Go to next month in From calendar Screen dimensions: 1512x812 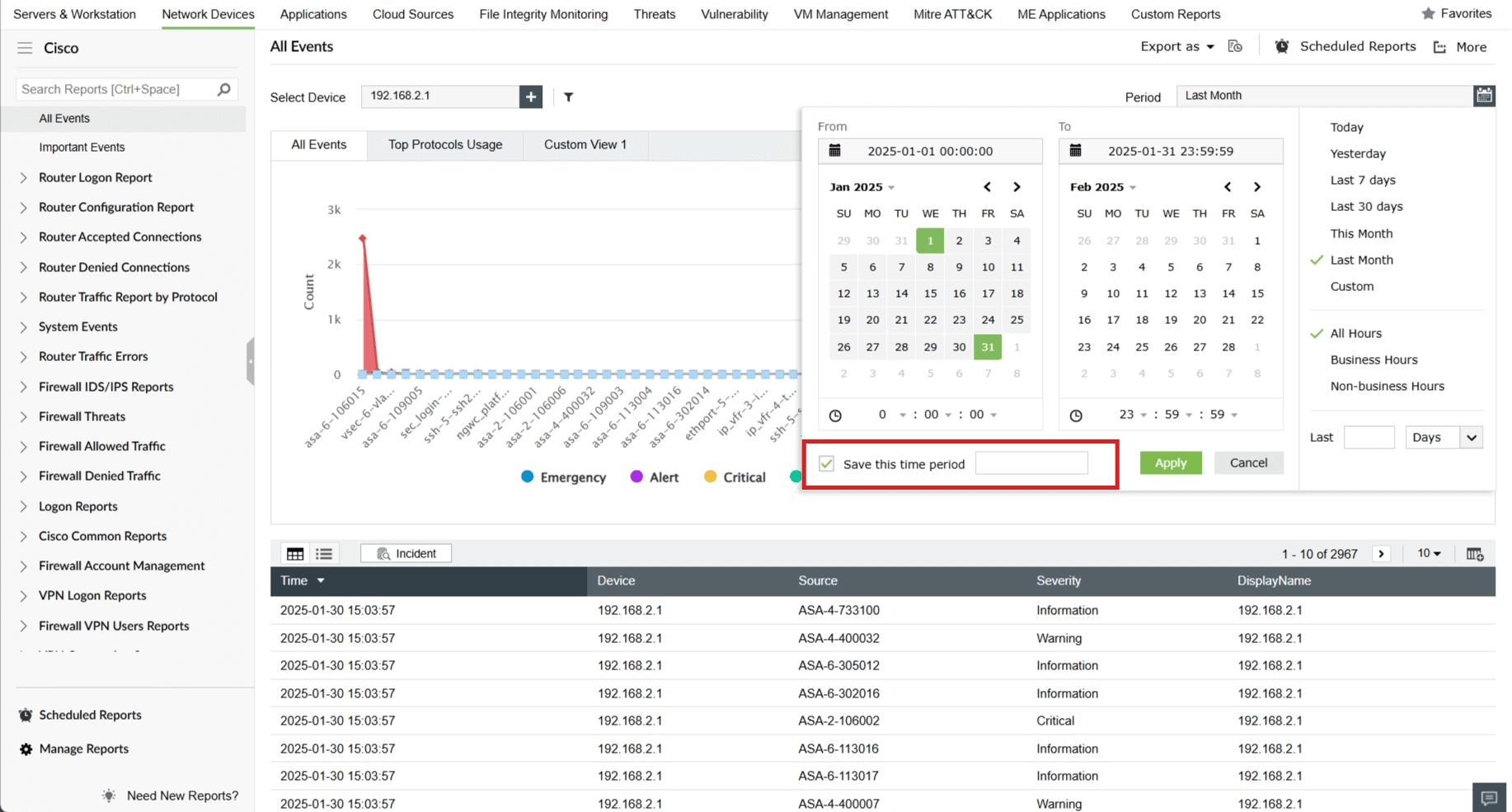tap(1017, 187)
